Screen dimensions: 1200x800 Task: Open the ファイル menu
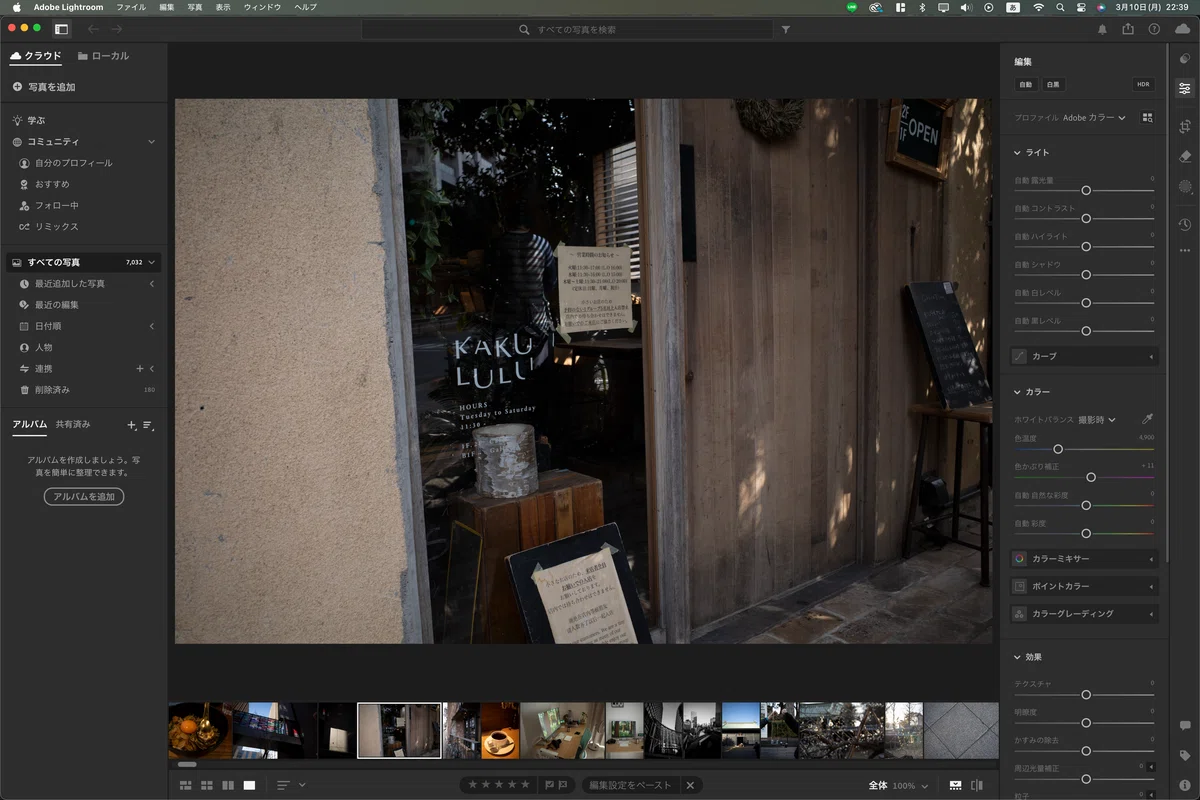131,7
